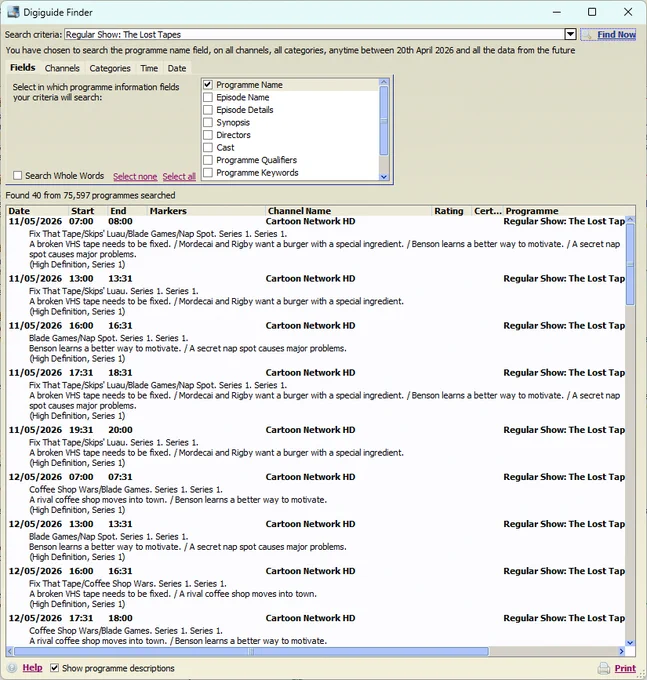647x680 pixels.
Task: Click the Print link
Action: pyautogui.click(x=625, y=668)
